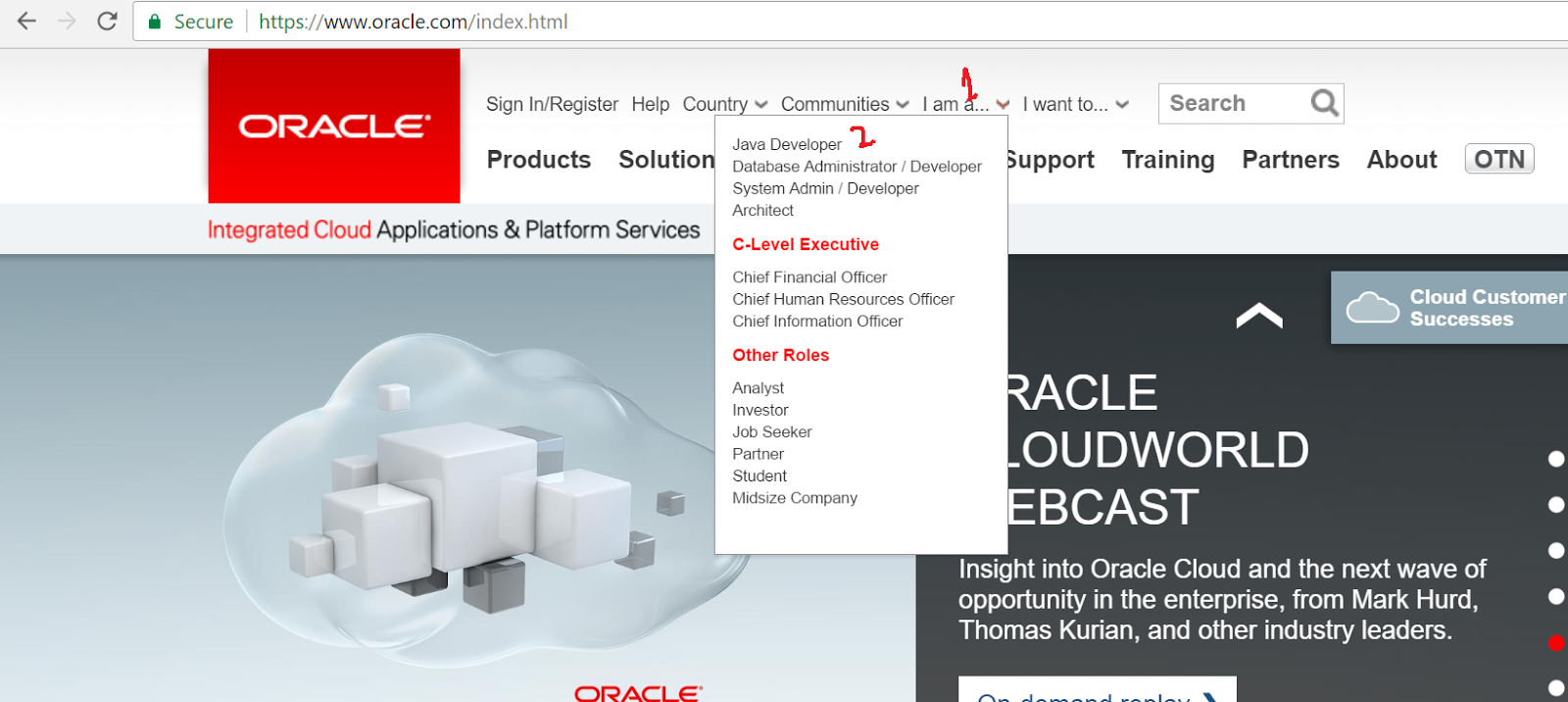Click the Insight into Oracle Cloud description
Image resolution: width=1568 pixels, height=702 pixels.
(x=1222, y=599)
